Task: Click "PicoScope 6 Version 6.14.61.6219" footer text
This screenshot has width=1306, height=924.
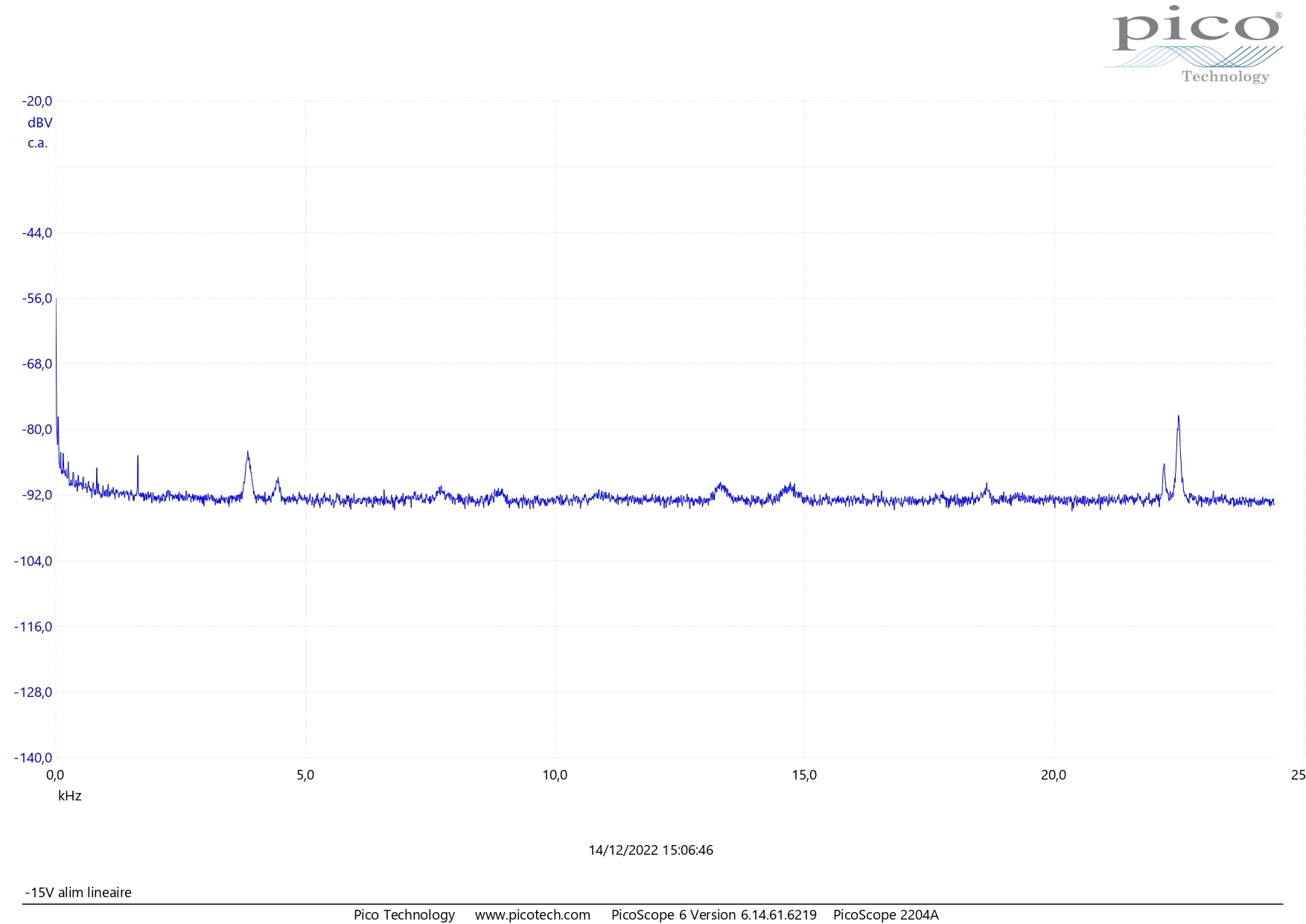Action: click(714, 915)
